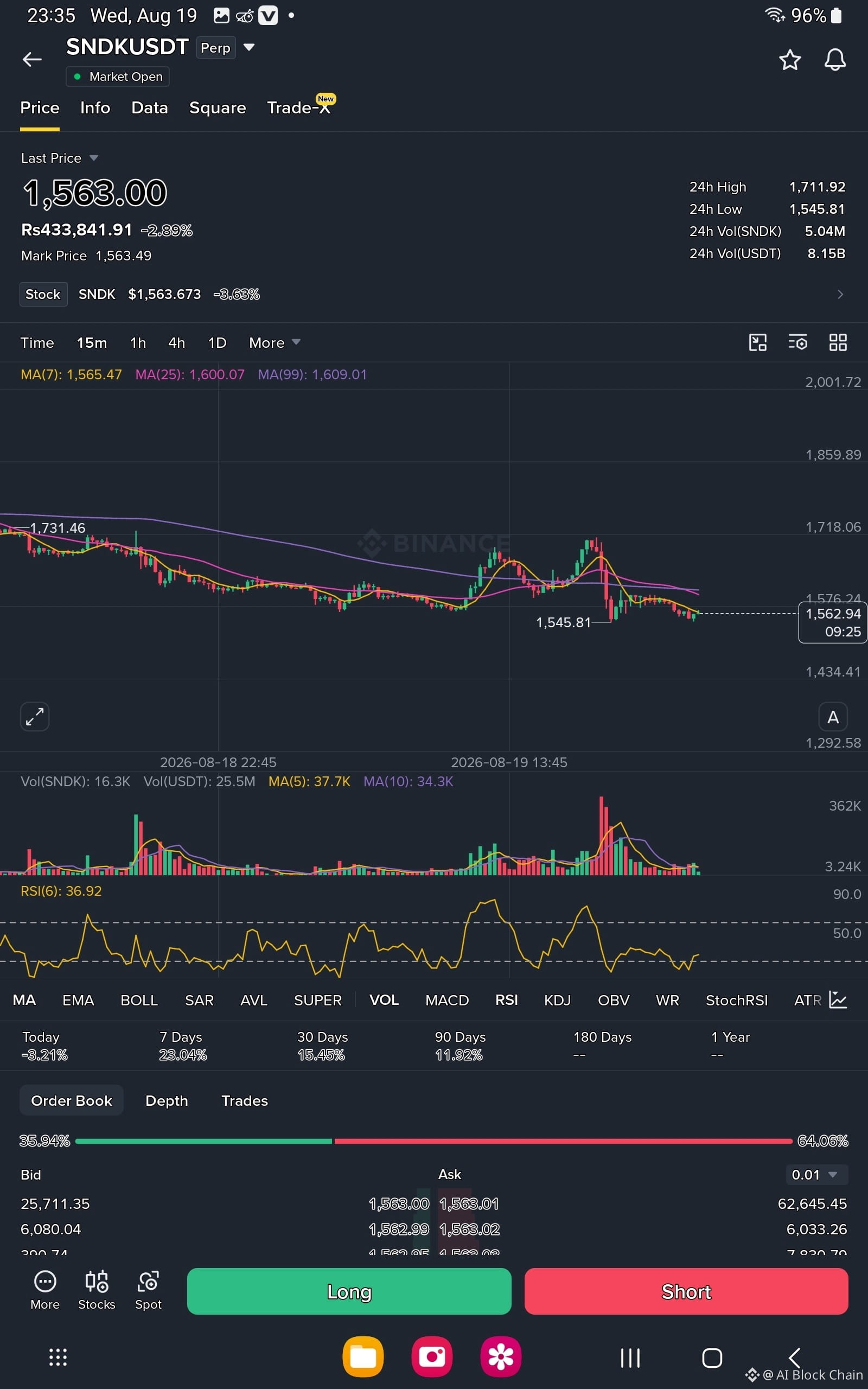The image size is (868, 1389).
Task: Open the stock details chevron arrow
Action: tap(840, 295)
